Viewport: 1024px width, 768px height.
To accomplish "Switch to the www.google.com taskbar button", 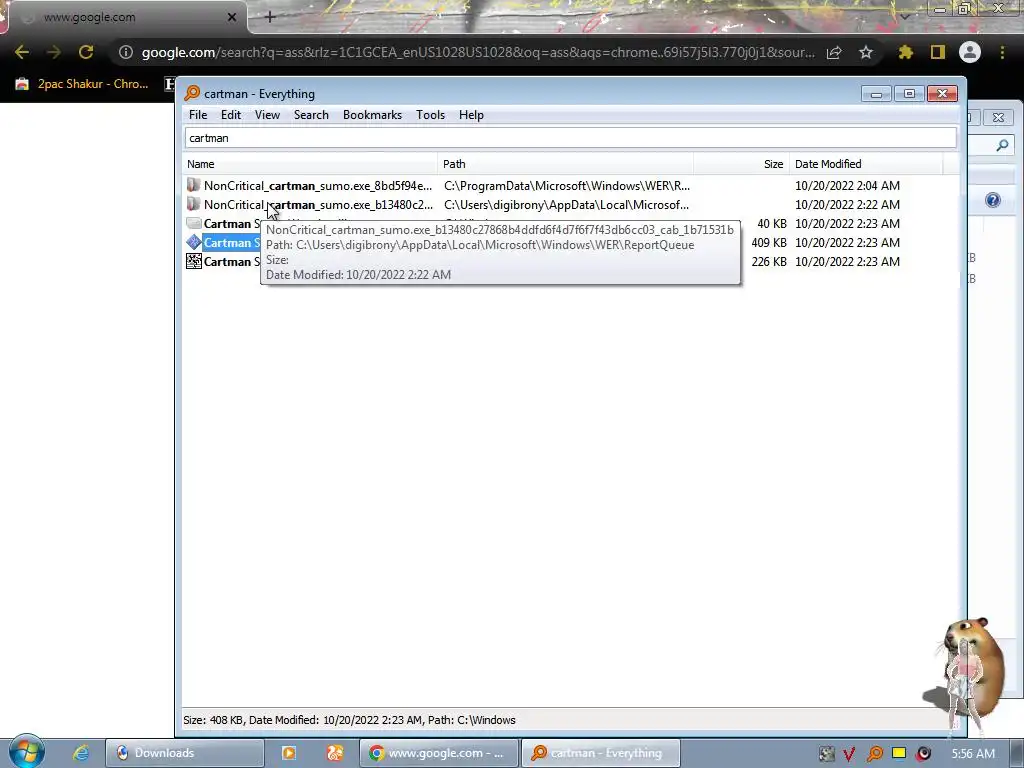I will coord(439,753).
